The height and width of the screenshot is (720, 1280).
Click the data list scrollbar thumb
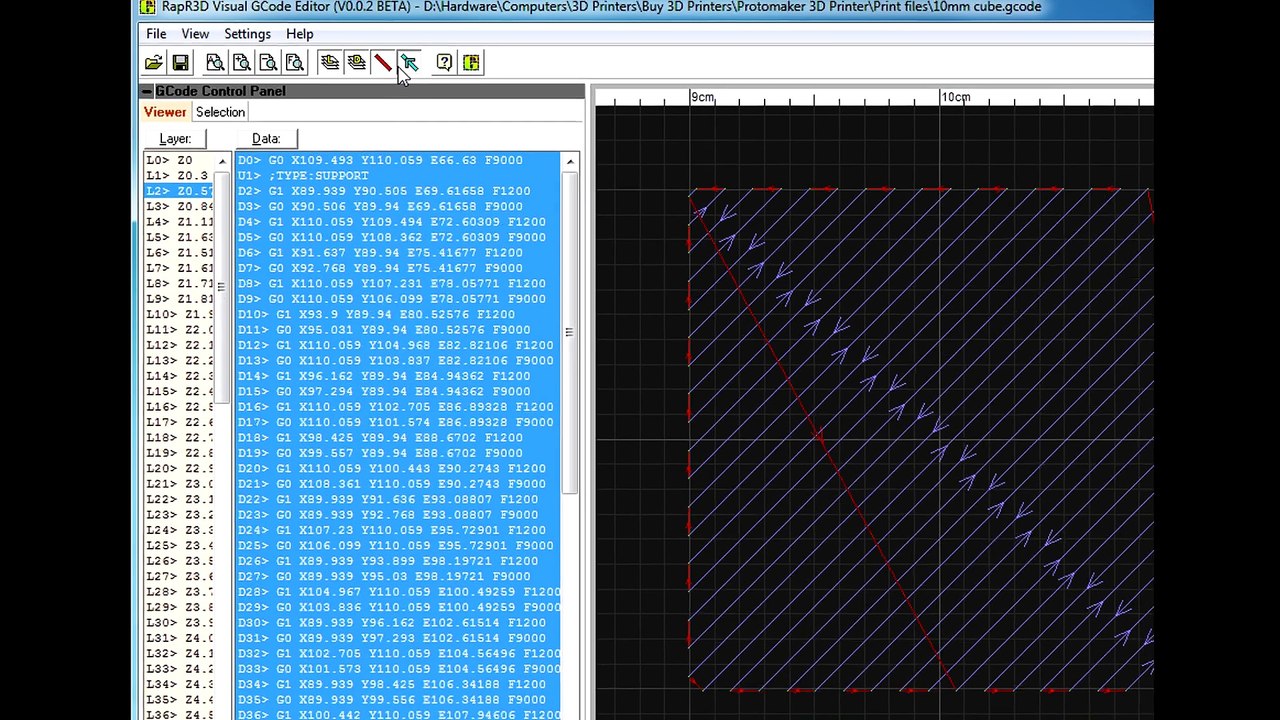(569, 332)
